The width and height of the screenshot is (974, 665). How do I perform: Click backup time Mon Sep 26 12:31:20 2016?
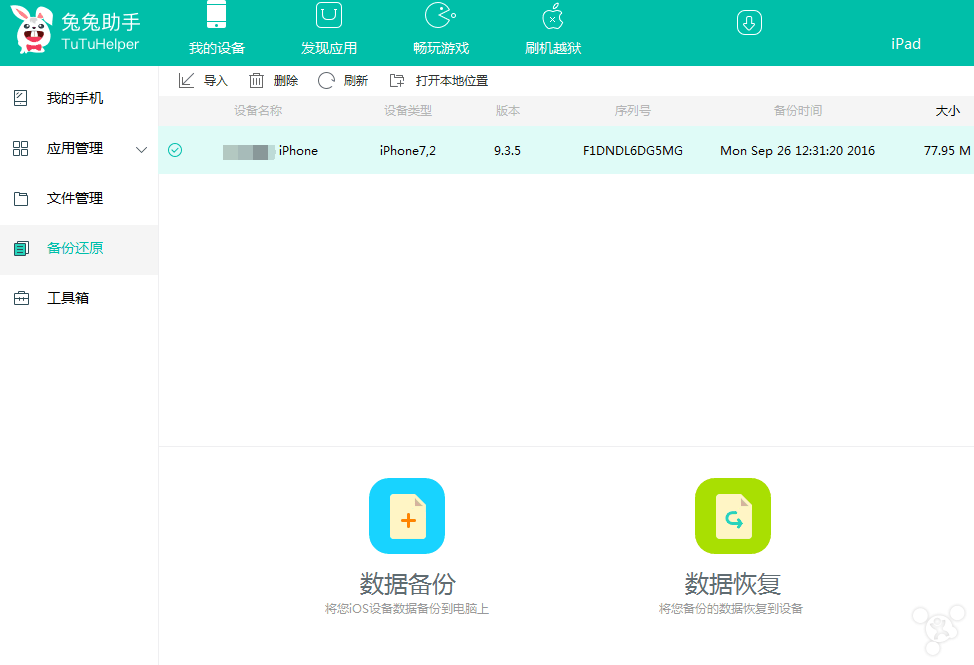(x=797, y=151)
